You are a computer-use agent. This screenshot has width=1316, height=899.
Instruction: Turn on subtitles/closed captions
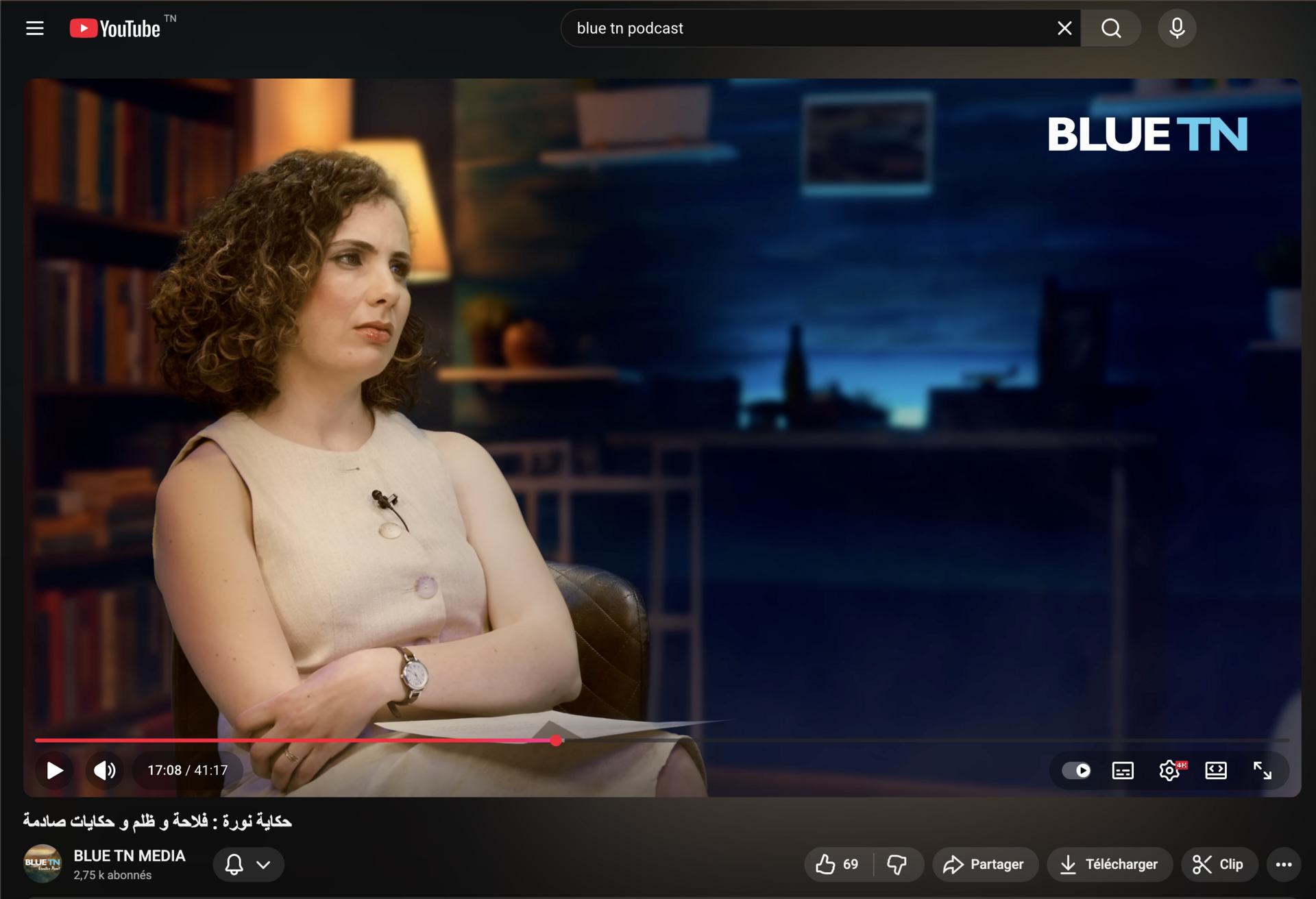coord(1122,770)
